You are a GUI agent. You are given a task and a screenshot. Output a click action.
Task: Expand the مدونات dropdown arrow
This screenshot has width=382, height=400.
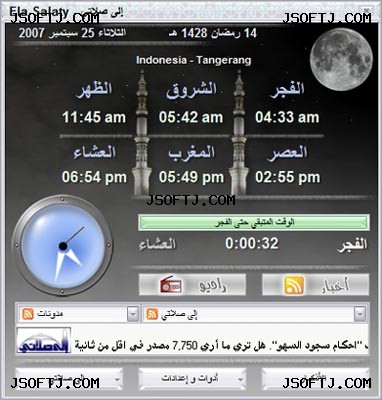point(133,314)
